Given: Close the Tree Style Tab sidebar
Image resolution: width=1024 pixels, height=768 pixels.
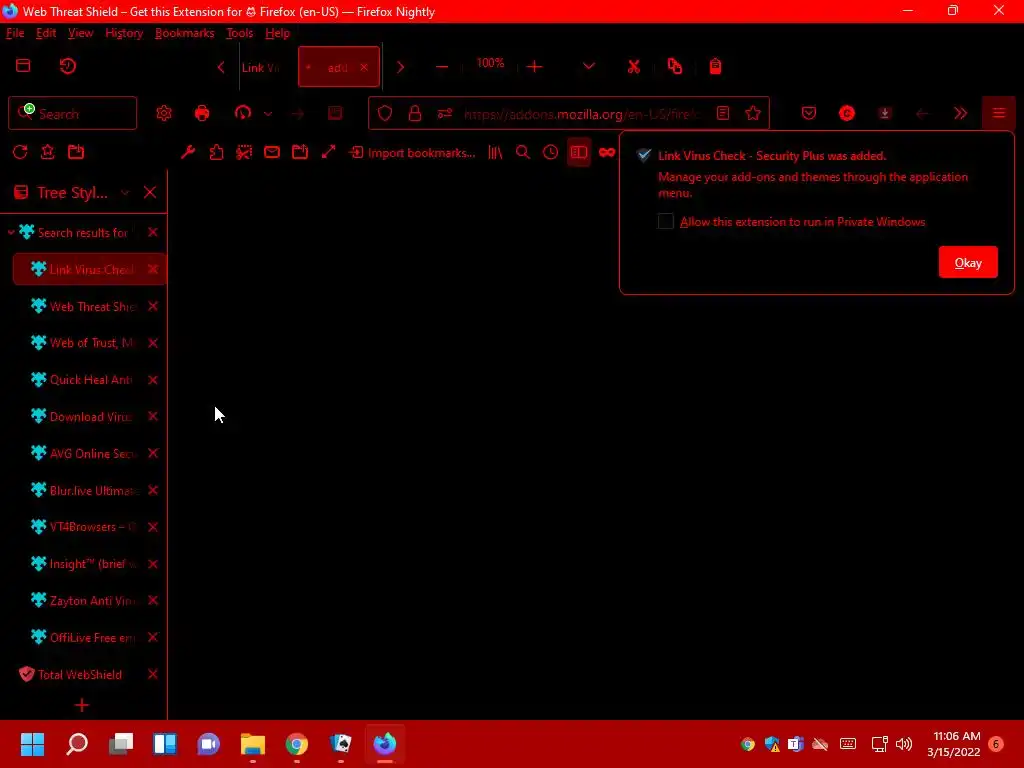Looking at the screenshot, I should [150, 192].
